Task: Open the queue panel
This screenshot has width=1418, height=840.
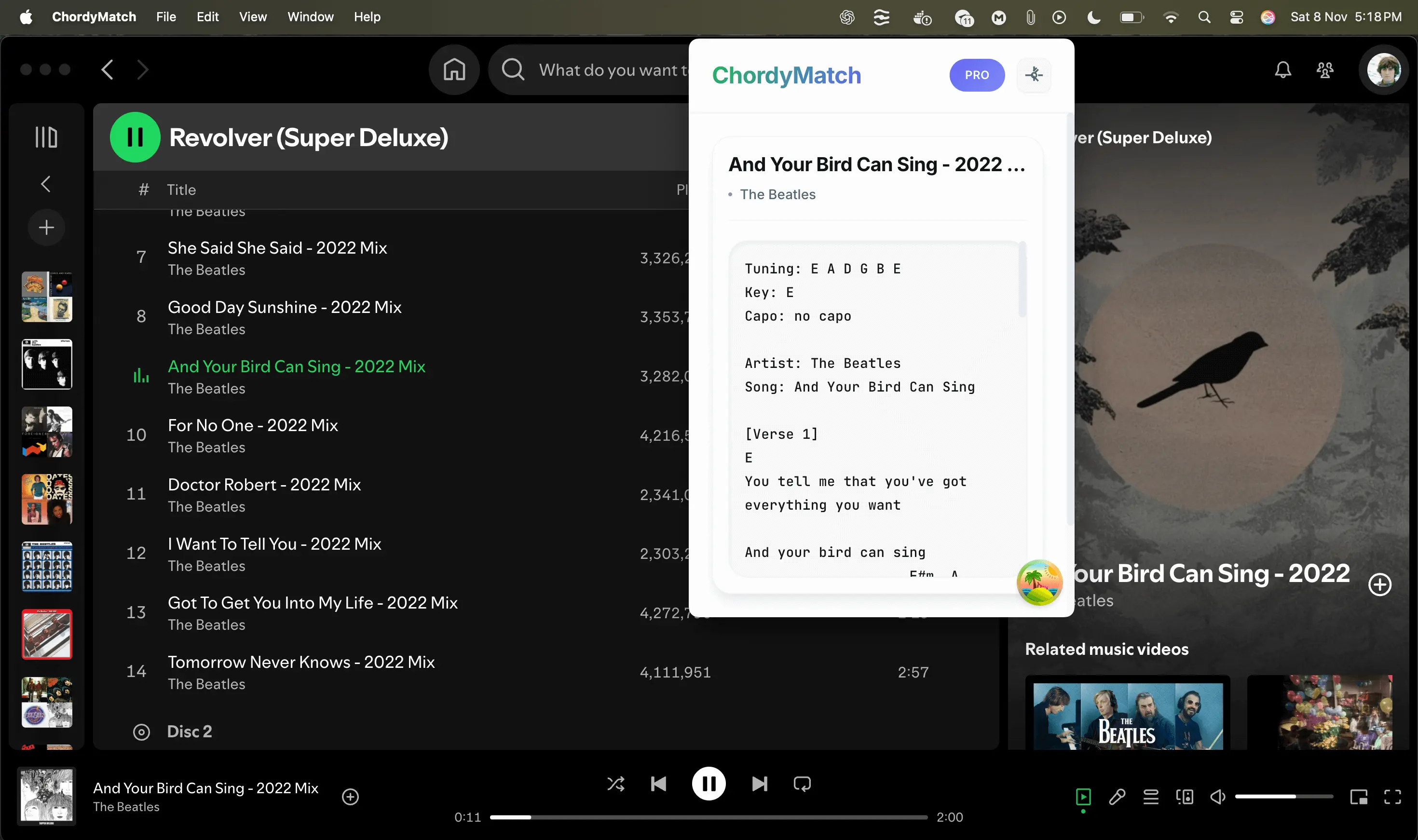Action: point(1150,797)
